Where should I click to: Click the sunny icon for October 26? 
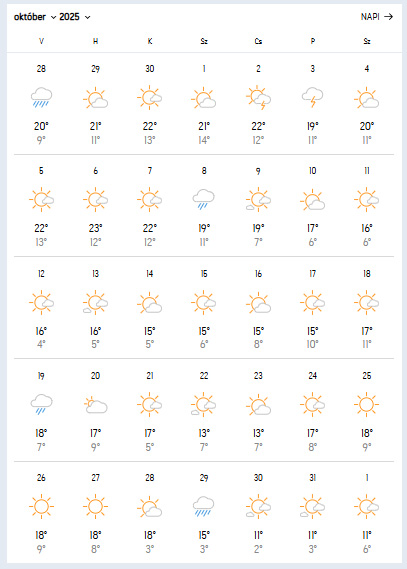(x=41, y=506)
